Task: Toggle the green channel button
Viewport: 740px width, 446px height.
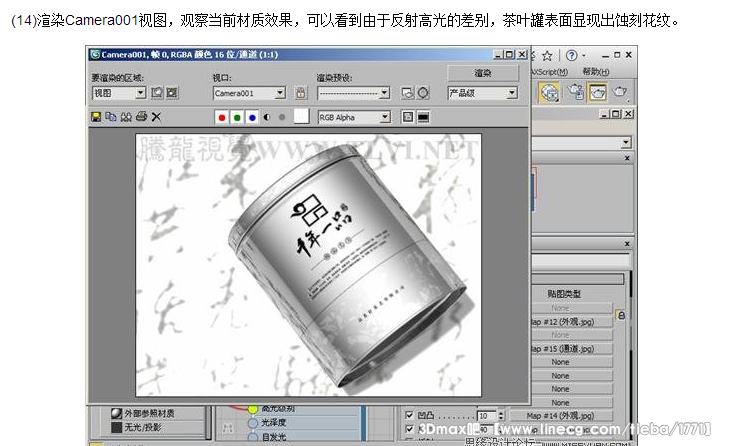Action: coord(237,117)
